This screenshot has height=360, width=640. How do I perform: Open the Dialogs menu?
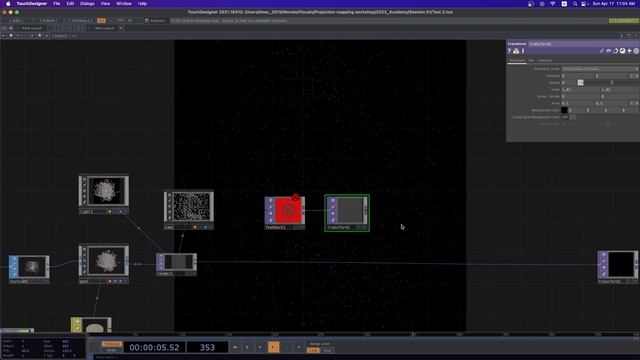coord(87,4)
